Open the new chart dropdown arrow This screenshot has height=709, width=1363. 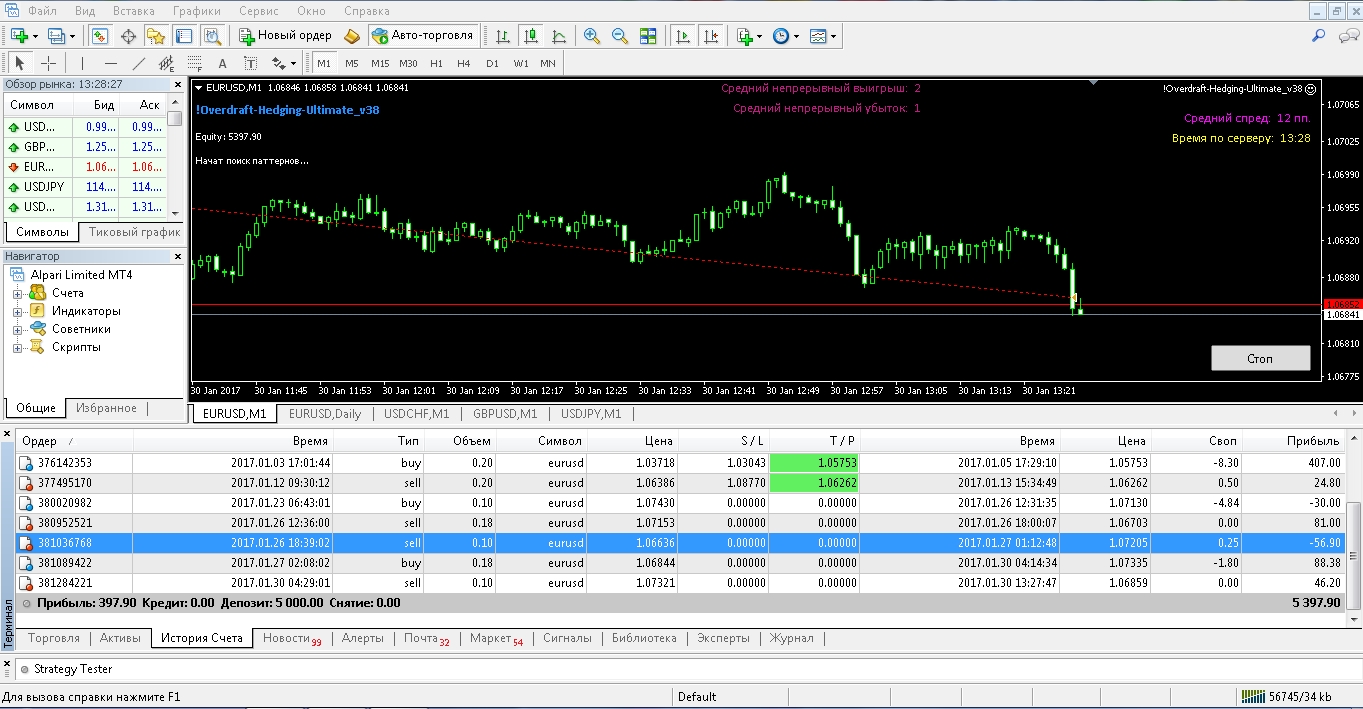coord(35,36)
